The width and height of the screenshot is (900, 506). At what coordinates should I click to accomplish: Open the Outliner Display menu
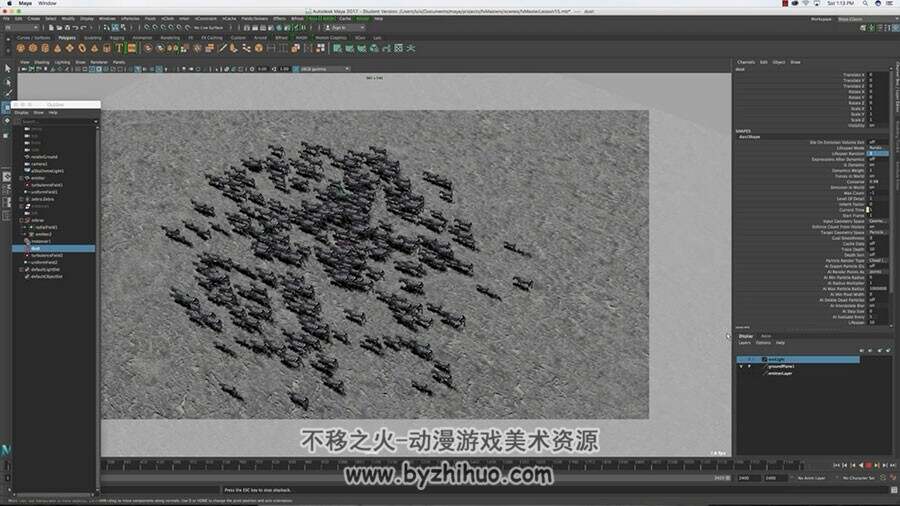21,112
